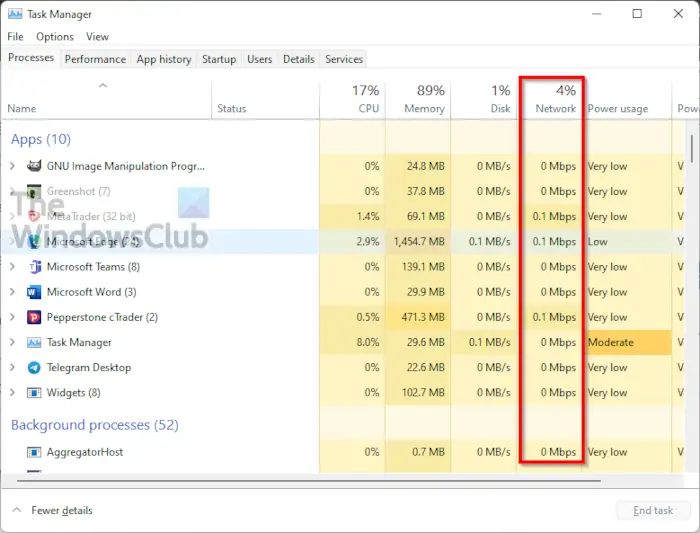
Task: Switch to the App history tab
Action: (x=164, y=59)
